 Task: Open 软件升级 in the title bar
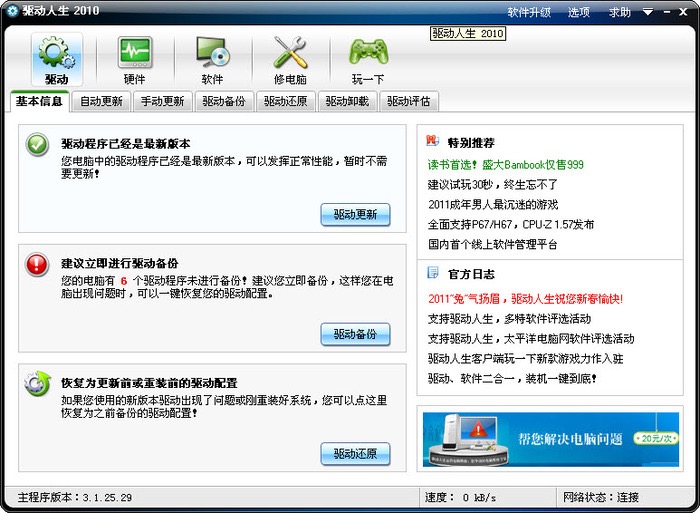pyautogui.click(x=529, y=12)
